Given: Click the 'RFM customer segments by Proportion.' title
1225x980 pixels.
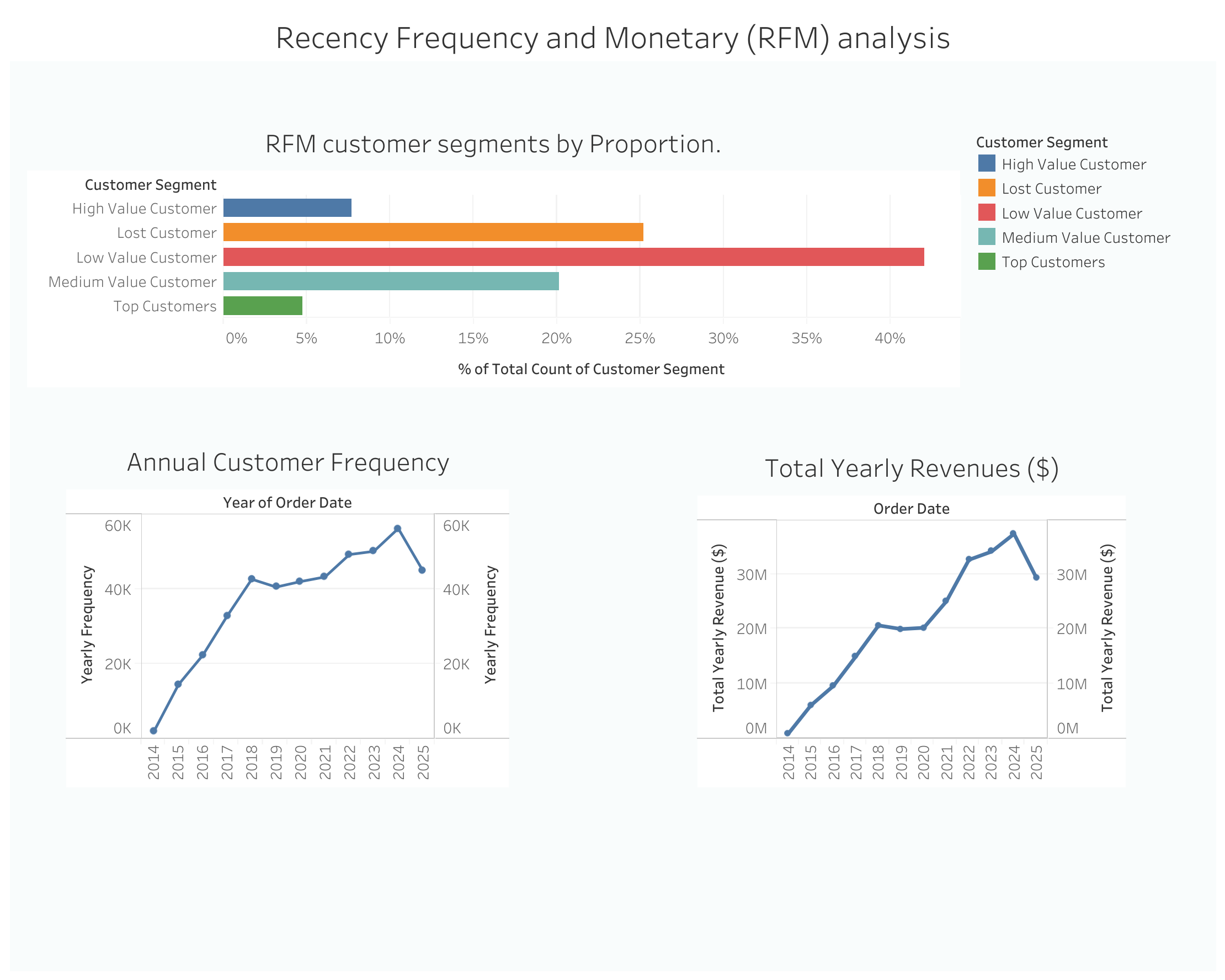Looking at the screenshot, I should click(x=493, y=145).
